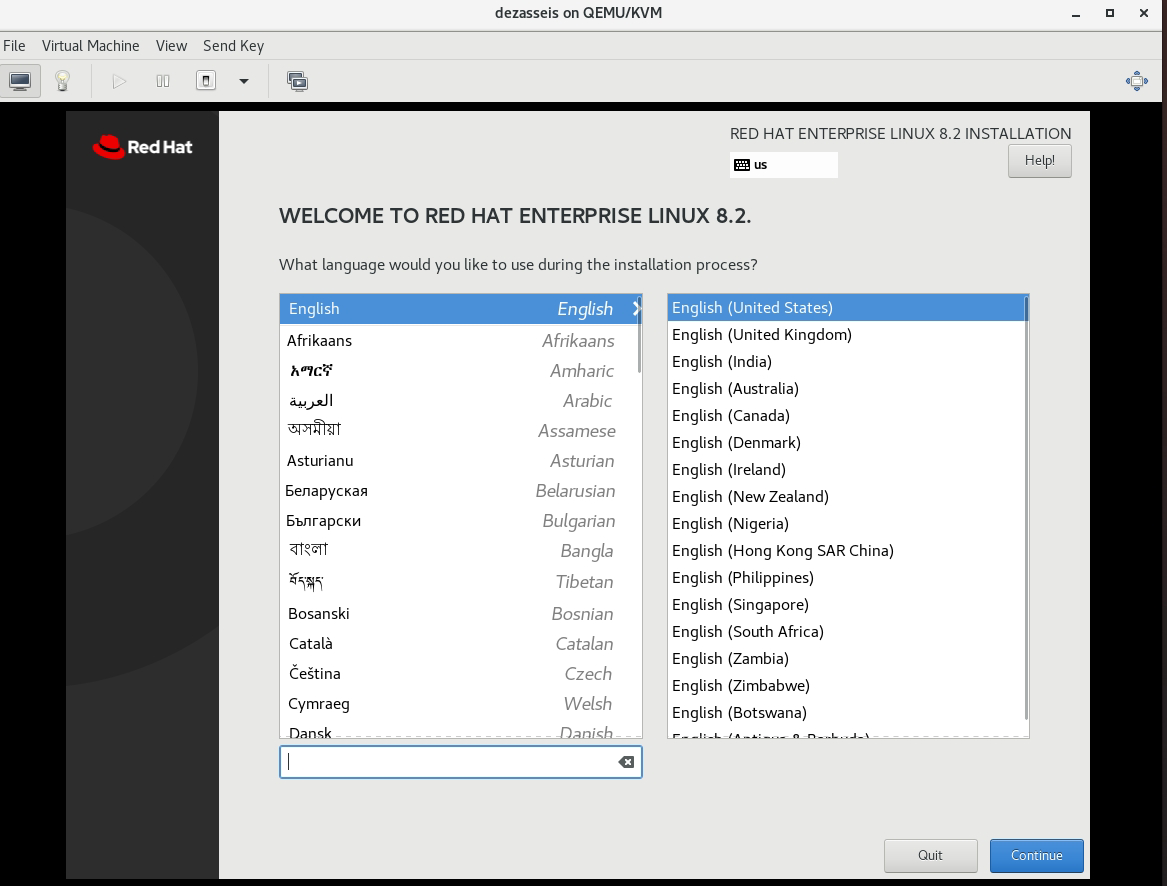Image resolution: width=1167 pixels, height=886 pixels.
Task: Close the QEMU/KVM window
Action: tap(1144, 13)
